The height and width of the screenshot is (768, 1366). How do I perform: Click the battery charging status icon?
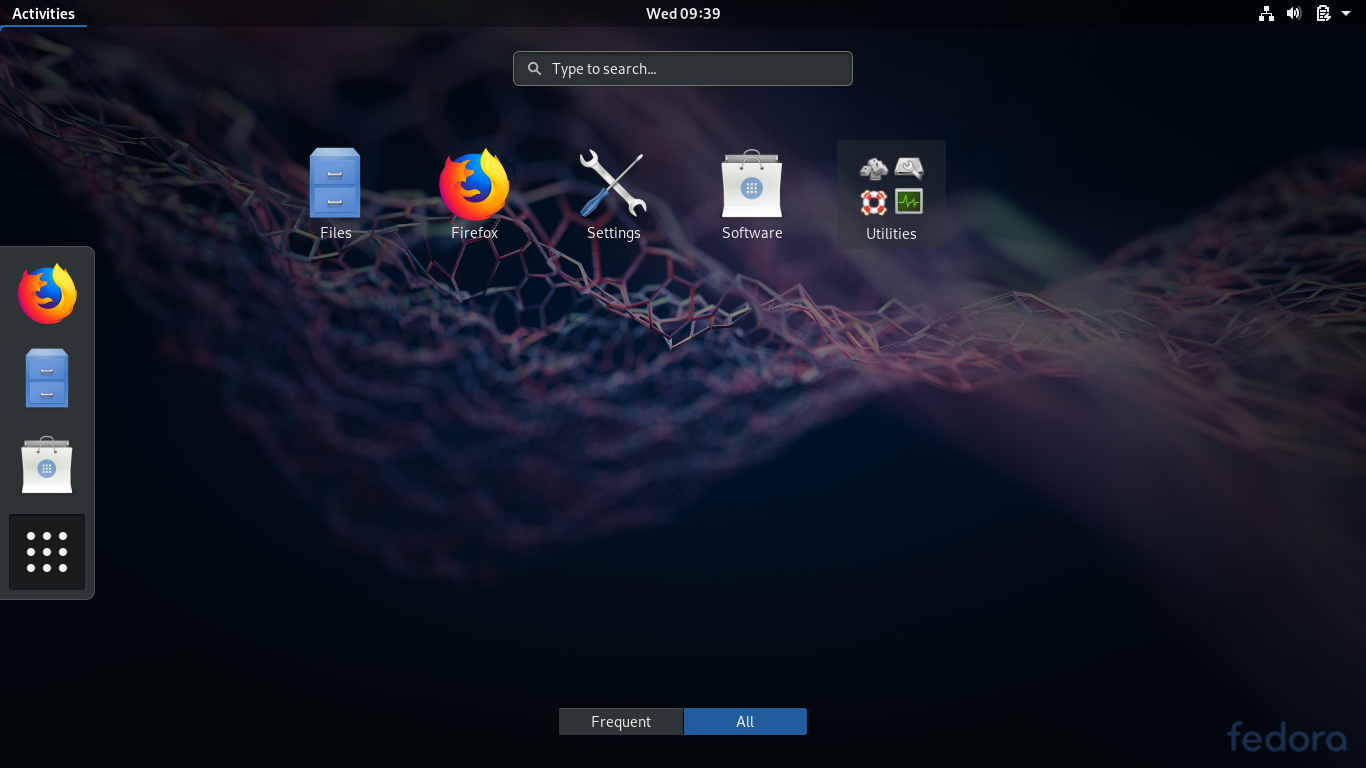click(x=1323, y=13)
